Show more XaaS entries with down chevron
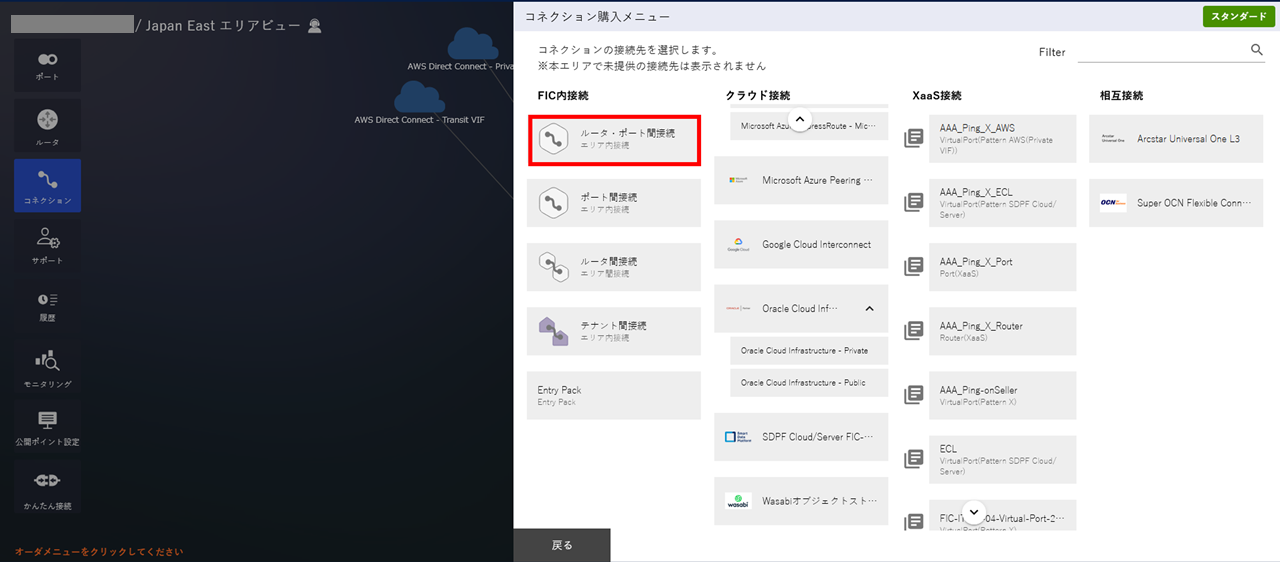Screen dimensions: 1280x562 pos(975,511)
